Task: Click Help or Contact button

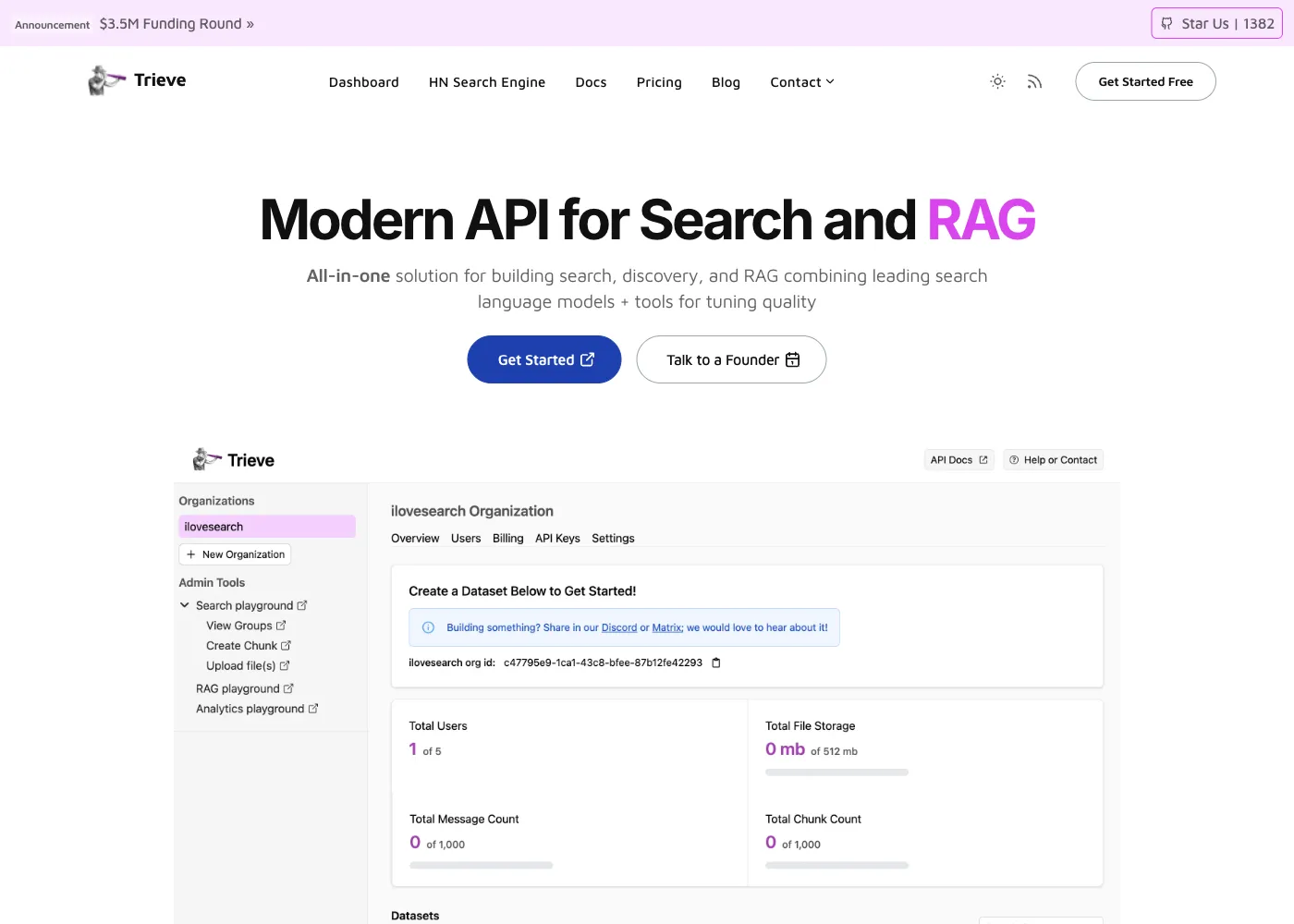Action: click(x=1053, y=460)
